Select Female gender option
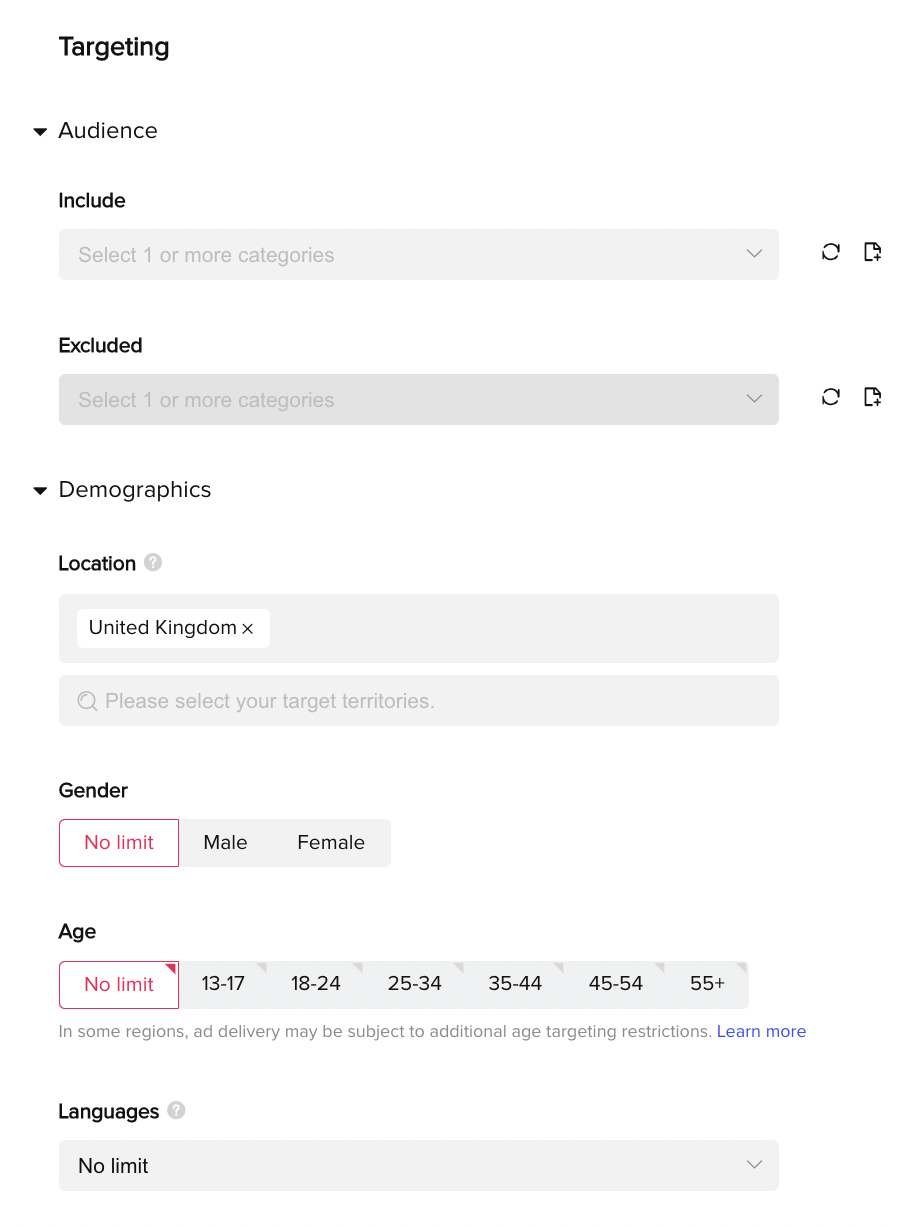 tap(331, 843)
